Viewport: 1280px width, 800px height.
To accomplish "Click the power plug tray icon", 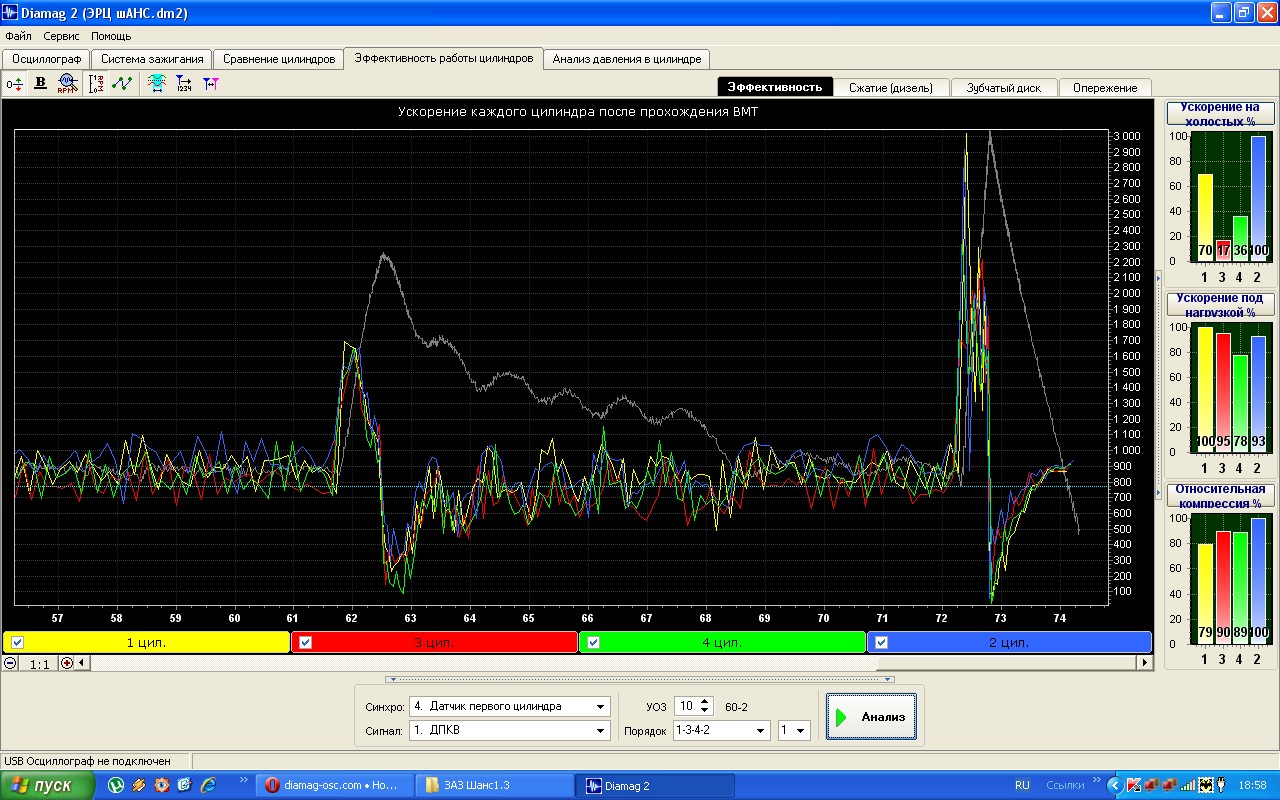I will (x=1220, y=785).
